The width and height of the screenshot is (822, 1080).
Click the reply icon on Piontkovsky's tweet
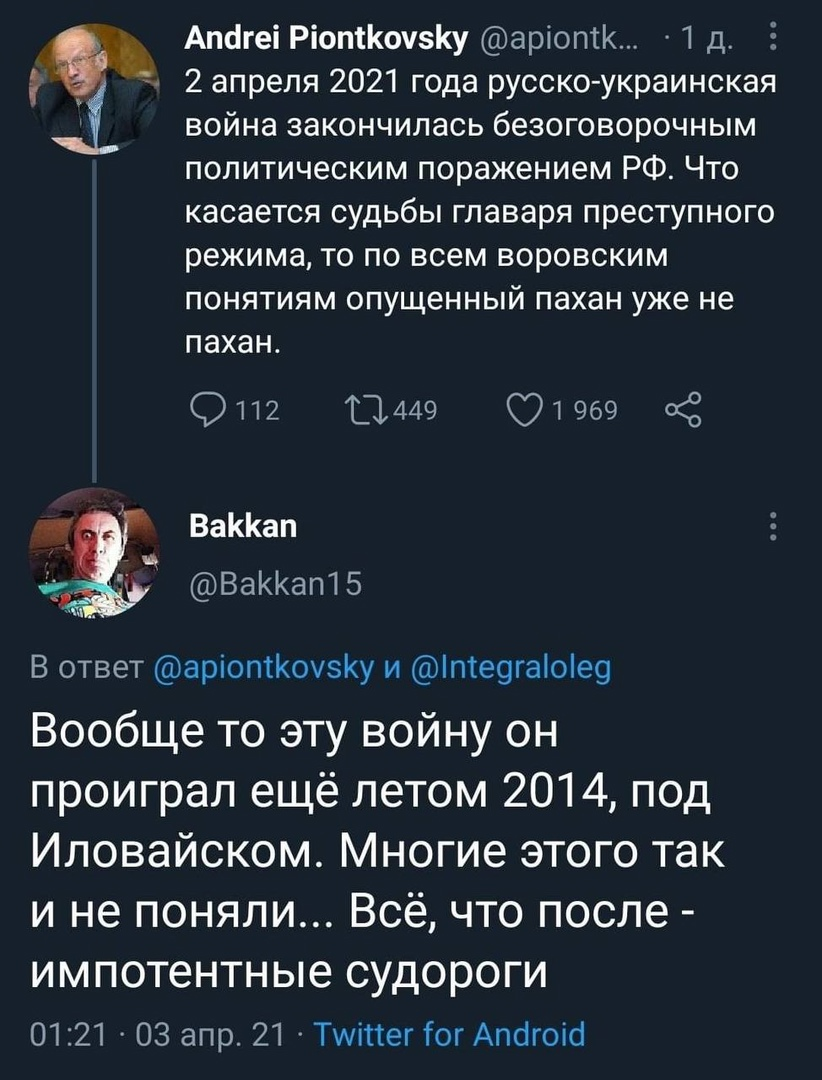tap(207, 411)
